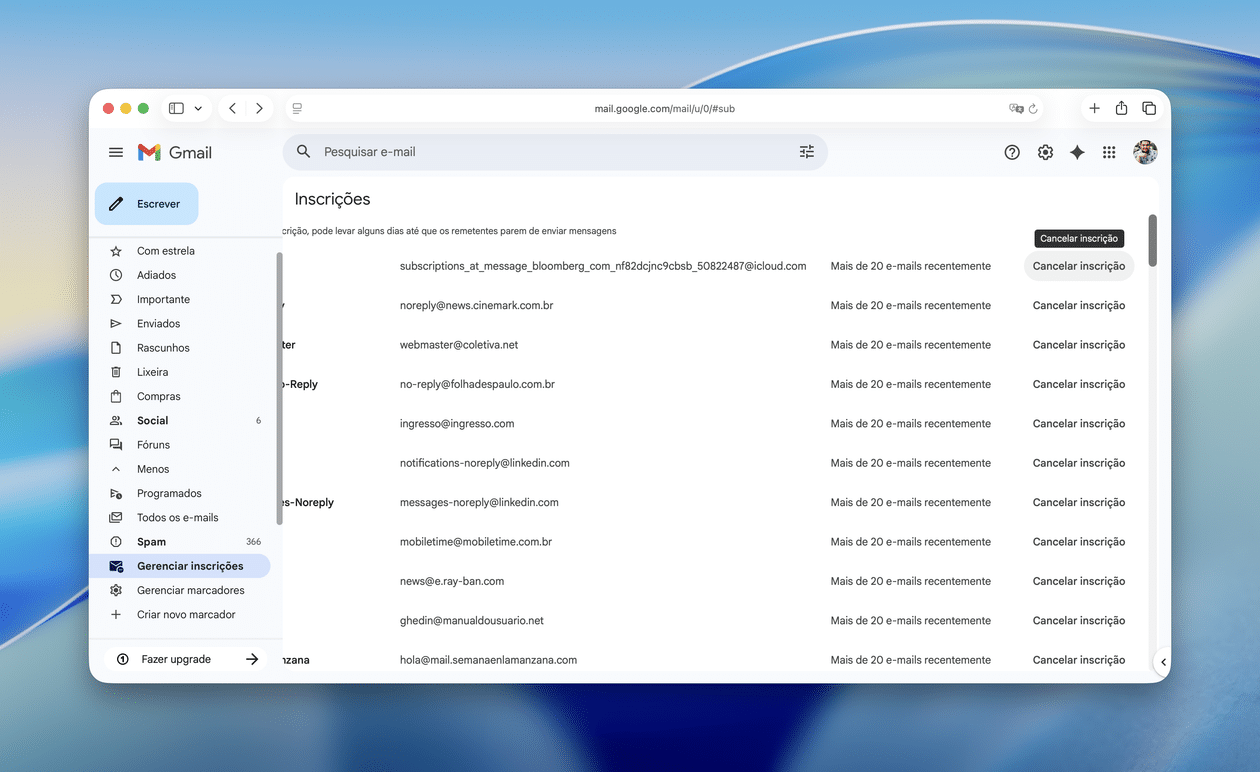Screen dimensions: 1260x772
Task: Open Gmail main menu hamburger icon
Action: 116,152
